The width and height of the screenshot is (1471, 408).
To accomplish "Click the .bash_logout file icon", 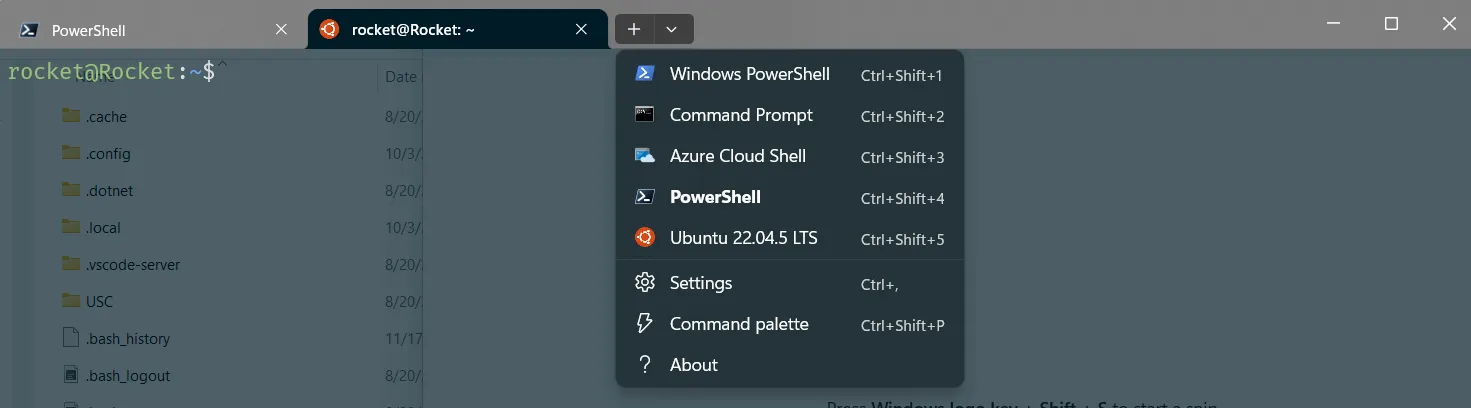I will point(70,375).
